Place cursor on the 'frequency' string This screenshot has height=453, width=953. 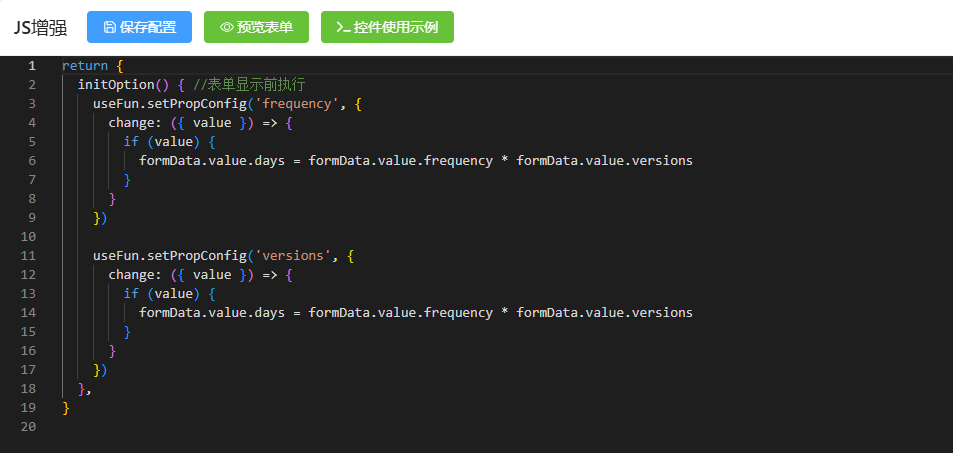click(x=297, y=104)
